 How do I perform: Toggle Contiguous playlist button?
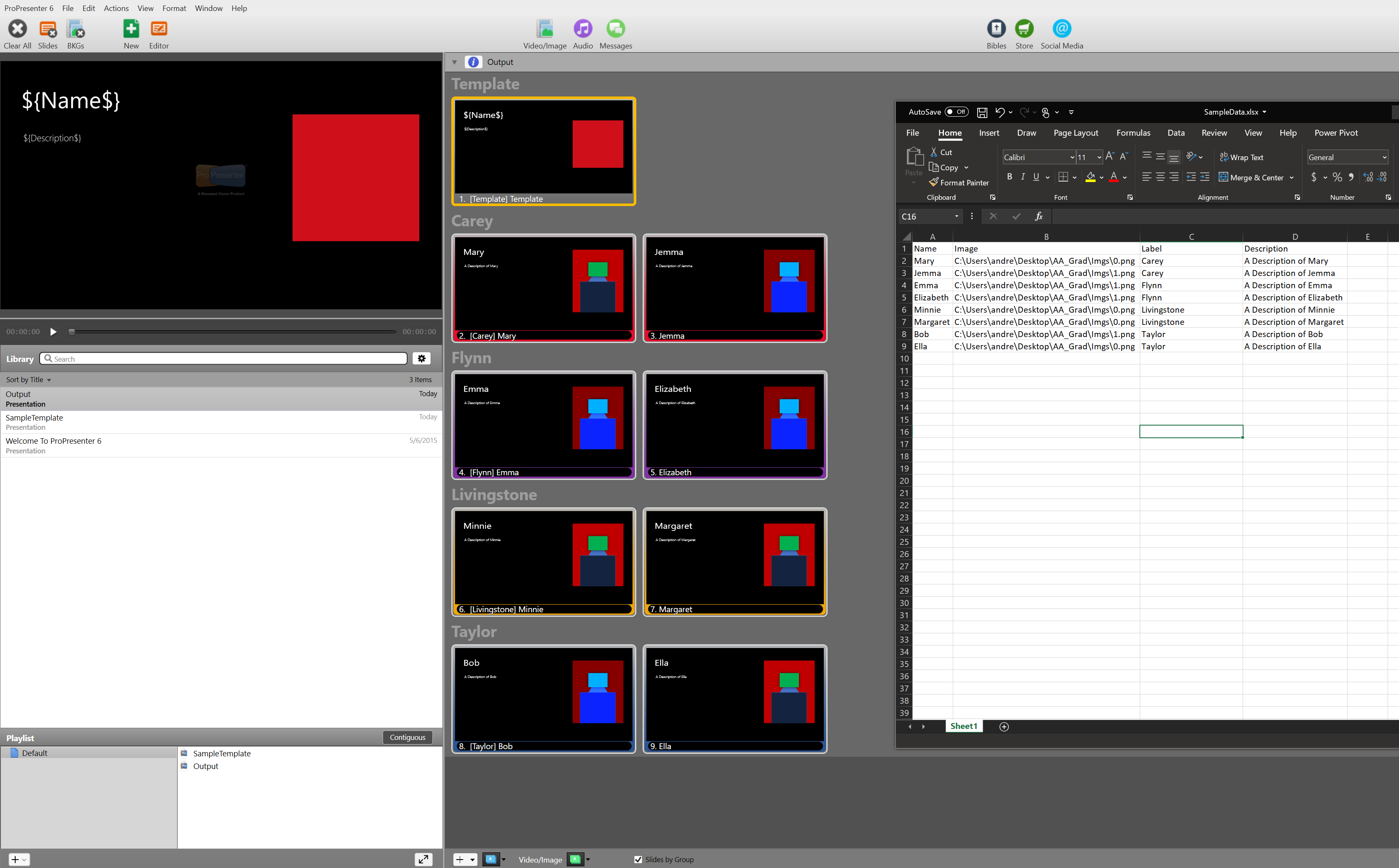[x=407, y=738]
